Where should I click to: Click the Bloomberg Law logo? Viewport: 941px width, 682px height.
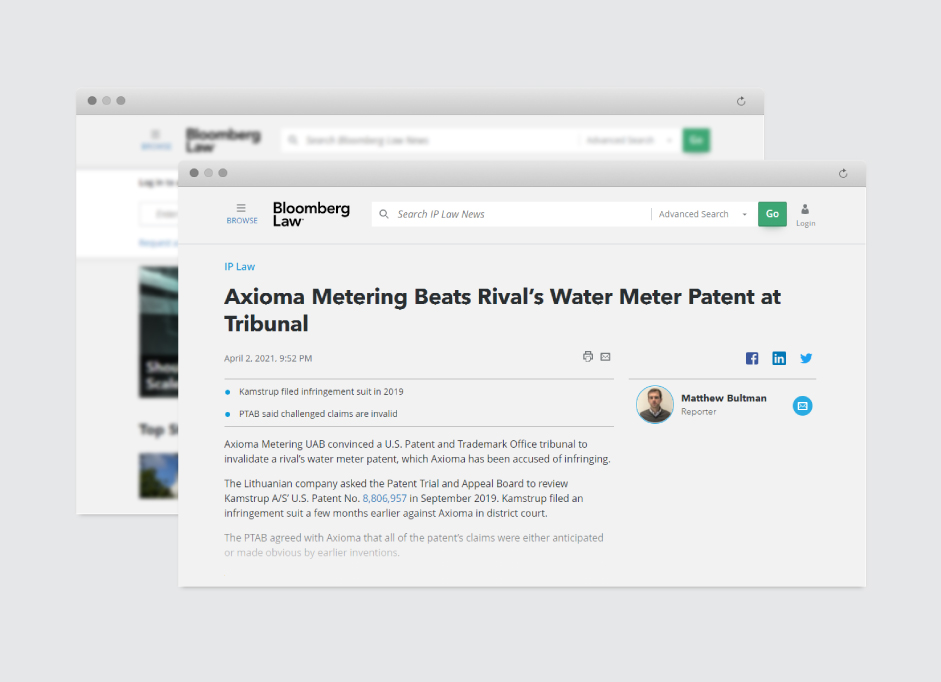point(311,214)
